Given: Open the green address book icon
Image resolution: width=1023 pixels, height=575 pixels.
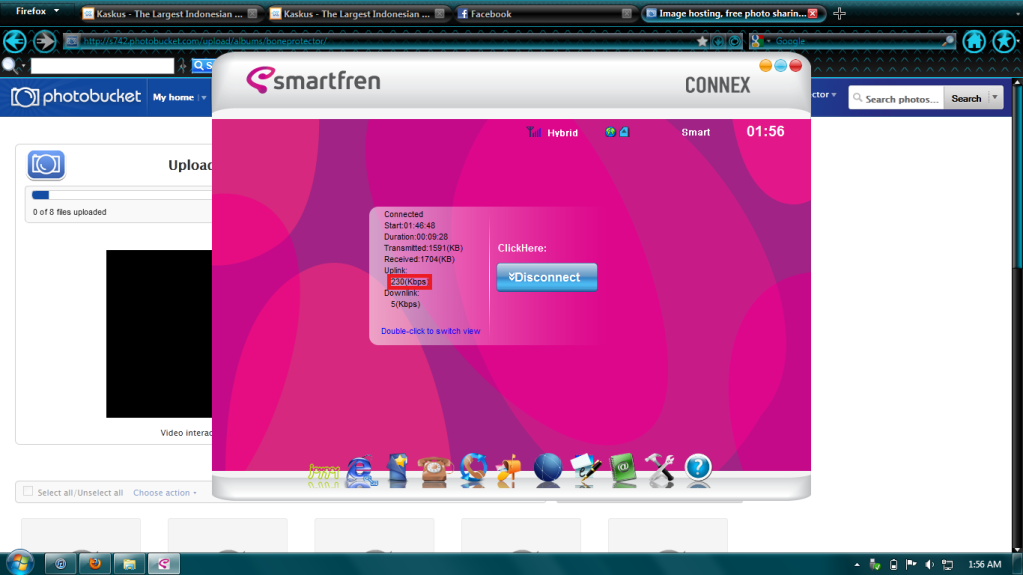Looking at the screenshot, I should 622,470.
